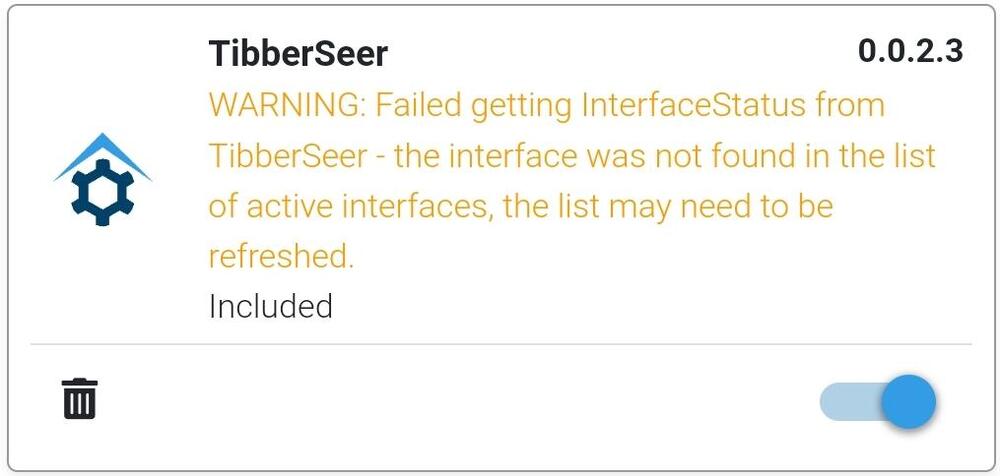This screenshot has height=476, width=1000.
Task: Click the TibberSeer house-and-gear logo
Action: 102,177
